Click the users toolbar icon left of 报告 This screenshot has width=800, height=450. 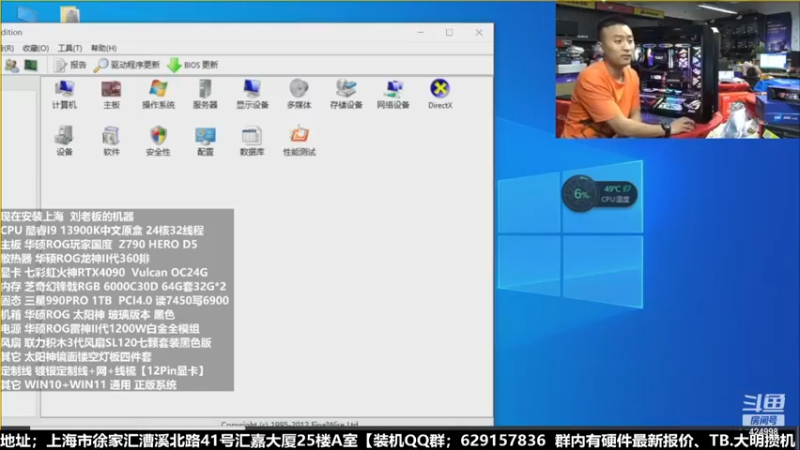[11, 65]
